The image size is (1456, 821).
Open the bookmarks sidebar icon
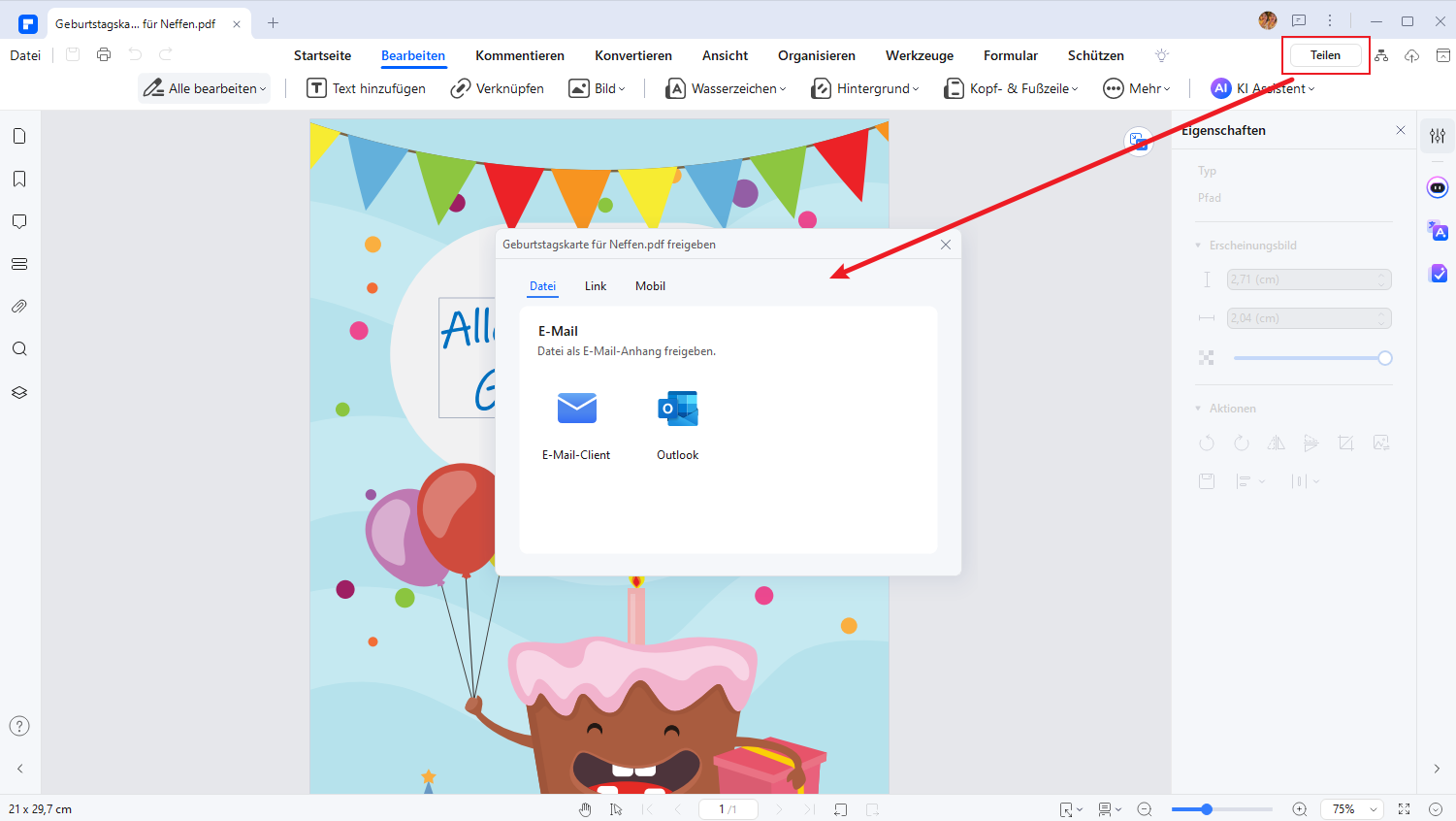(x=19, y=179)
